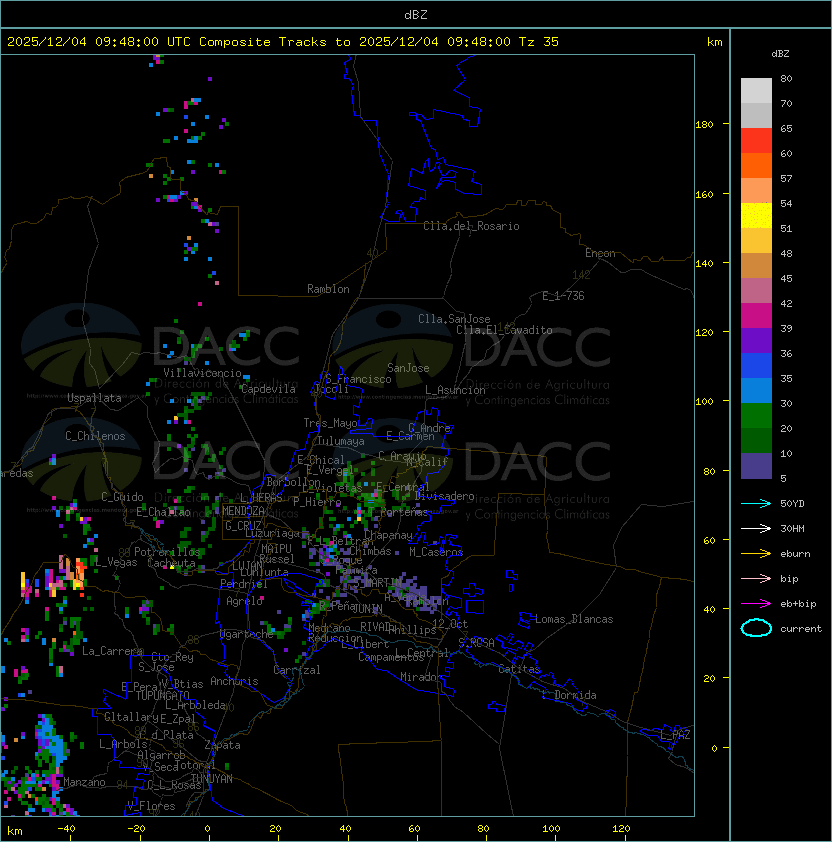This screenshot has width=832, height=842.
Task: Click the L_PAZ map label
Action: [675, 735]
